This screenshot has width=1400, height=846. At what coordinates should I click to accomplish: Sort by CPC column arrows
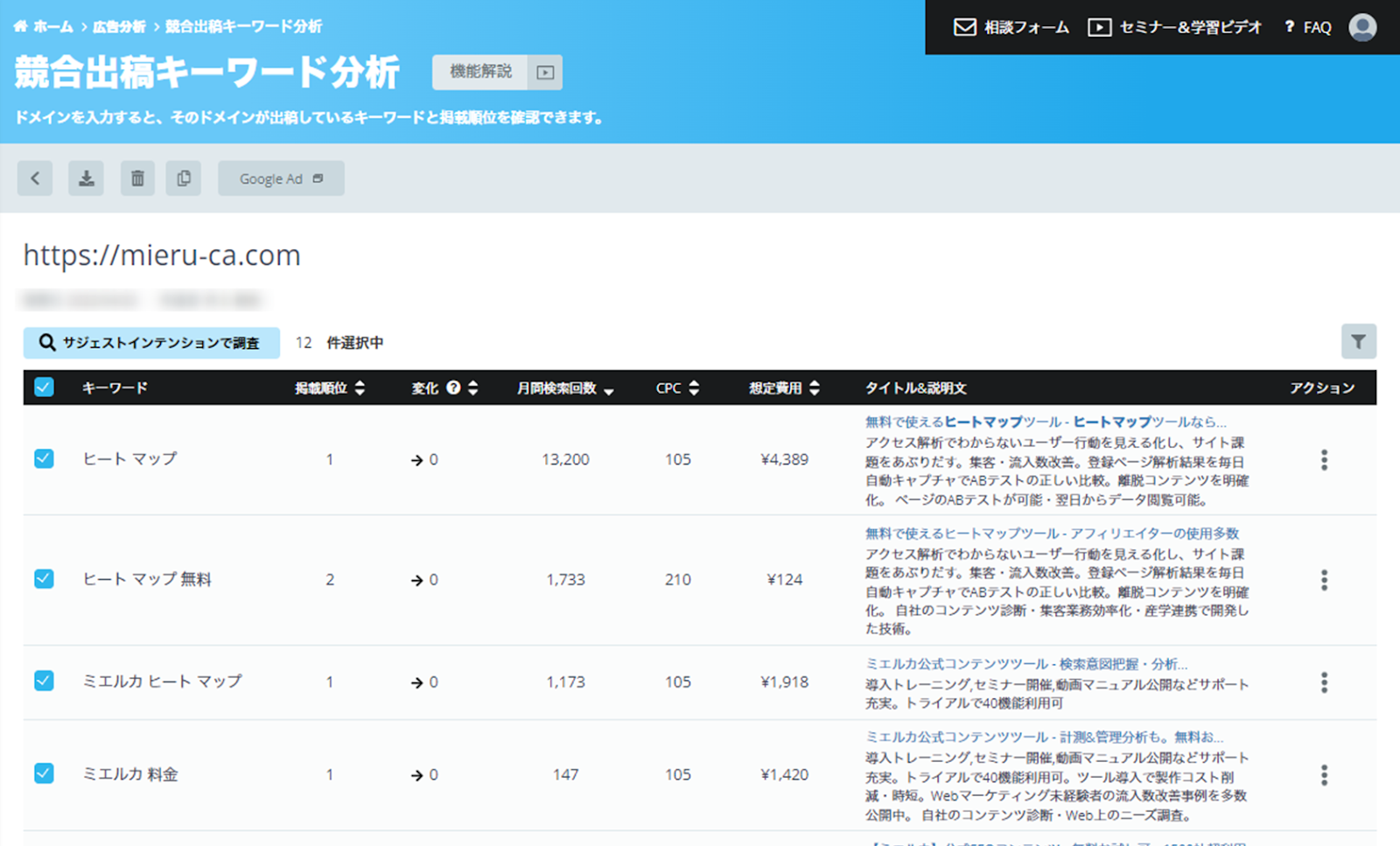pos(694,388)
